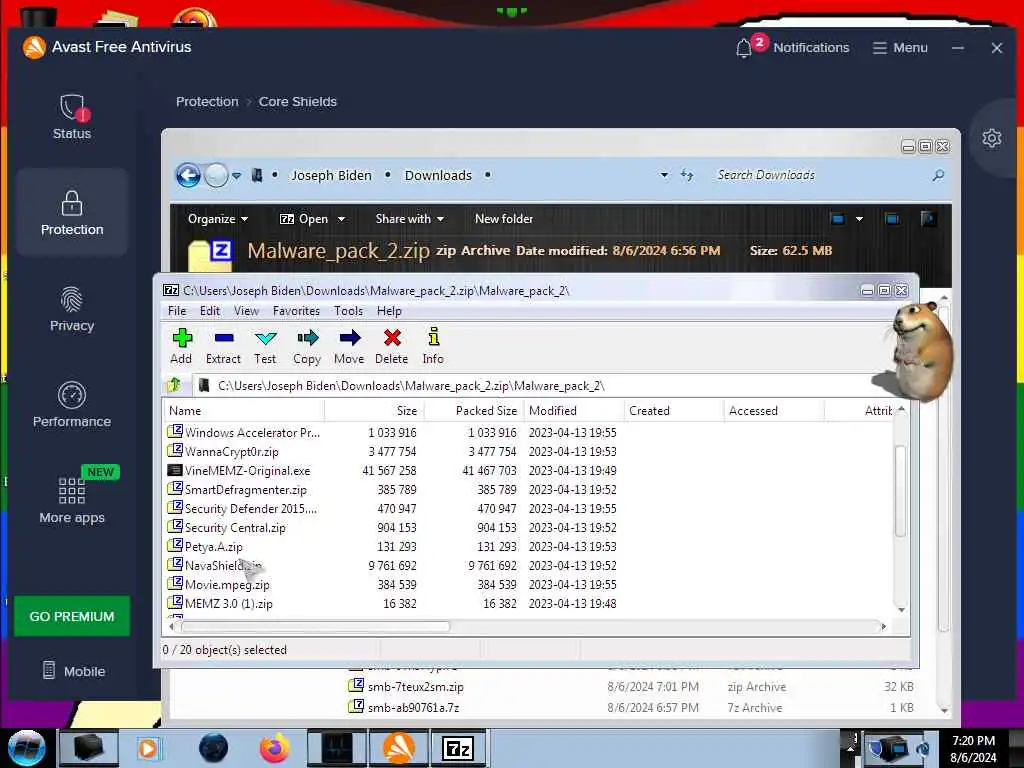
Task: Click the 7-Zip horizontal scrollbar thumb
Action: [315, 626]
